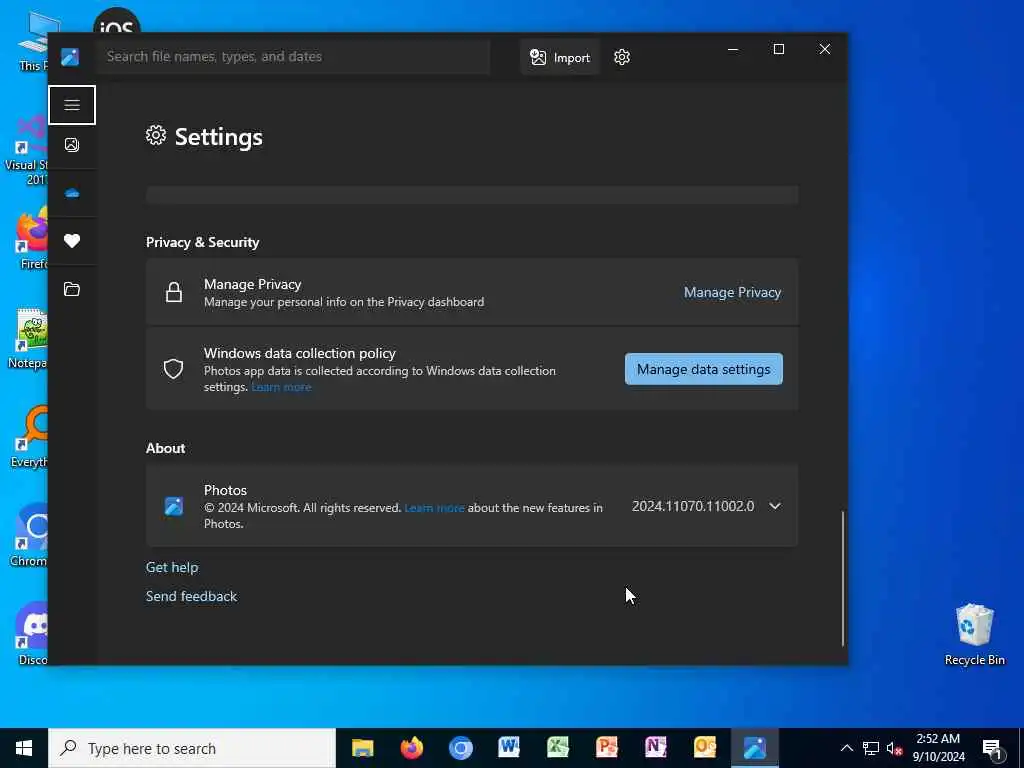
Task: Click the search file names field
Action: click(x=294, y=57)
